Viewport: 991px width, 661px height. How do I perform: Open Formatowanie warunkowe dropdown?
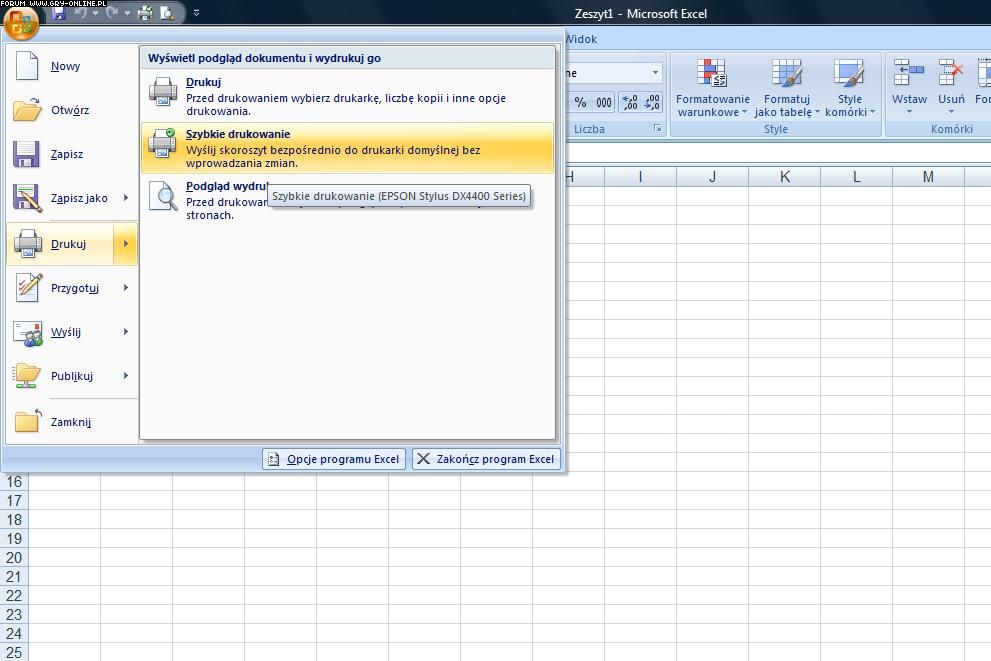point(712,88)
